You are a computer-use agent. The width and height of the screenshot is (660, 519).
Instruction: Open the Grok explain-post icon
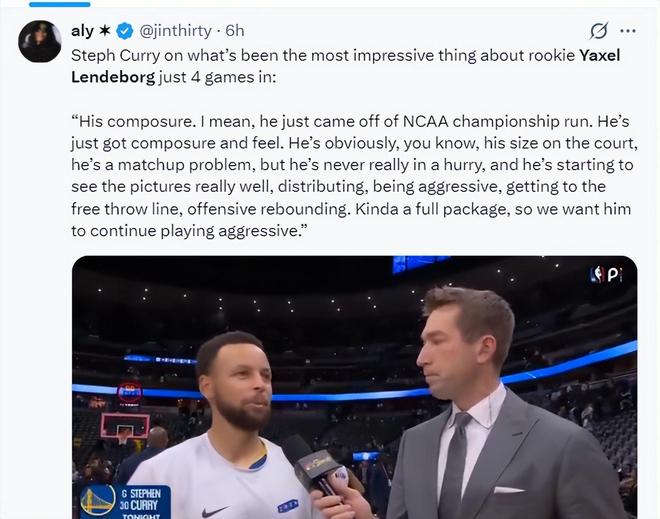click(x=598, y=31)
